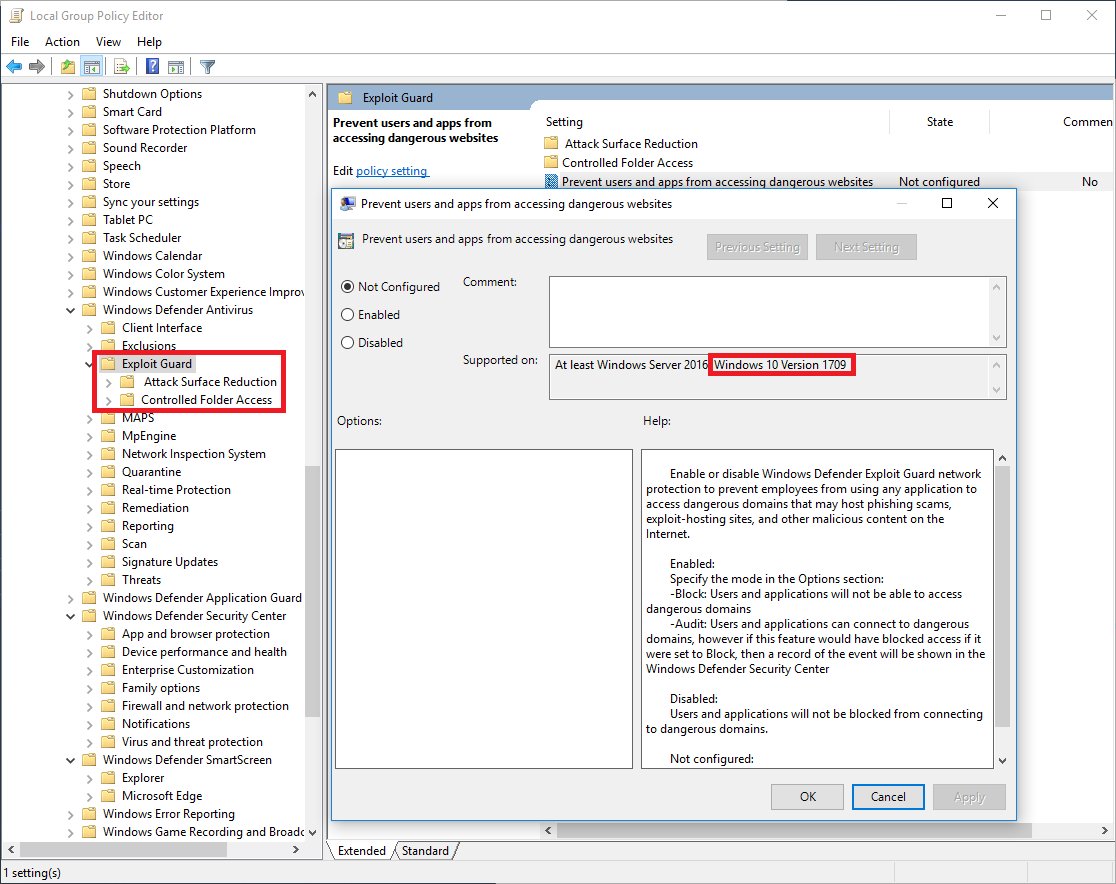
Task: Click the State column header
Action: point(939,122)
